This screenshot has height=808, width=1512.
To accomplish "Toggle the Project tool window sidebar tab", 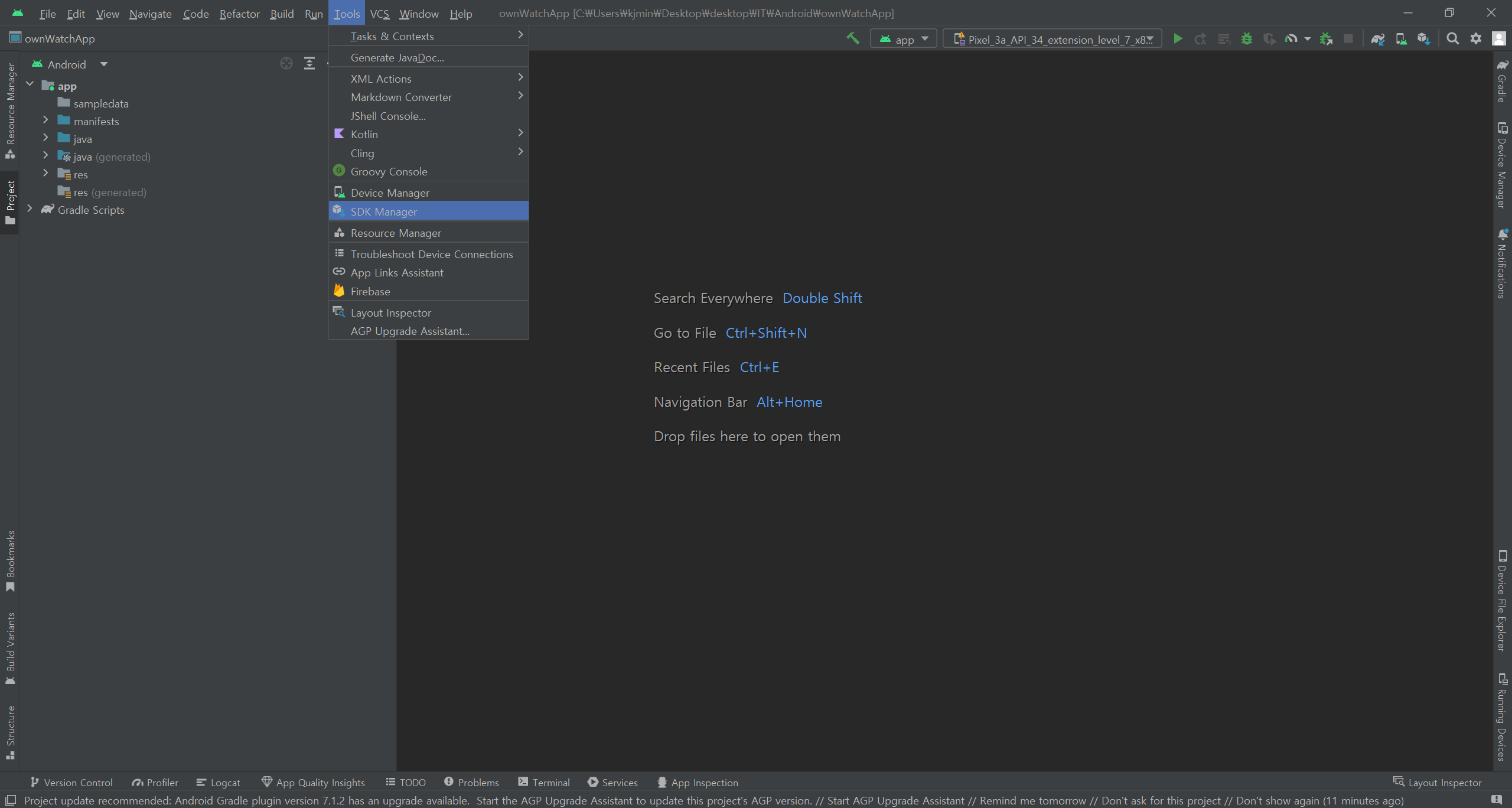I will coord(10,202).
